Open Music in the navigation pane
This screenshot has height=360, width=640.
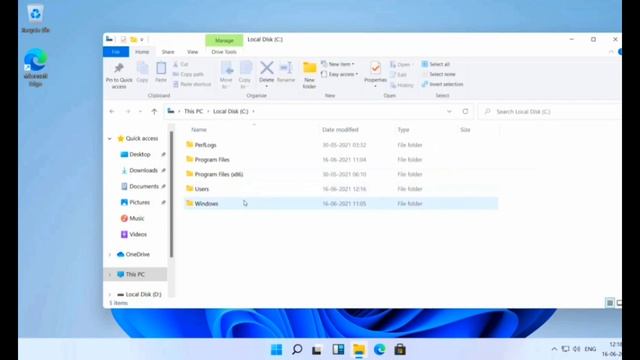click(x=136, y=218)
